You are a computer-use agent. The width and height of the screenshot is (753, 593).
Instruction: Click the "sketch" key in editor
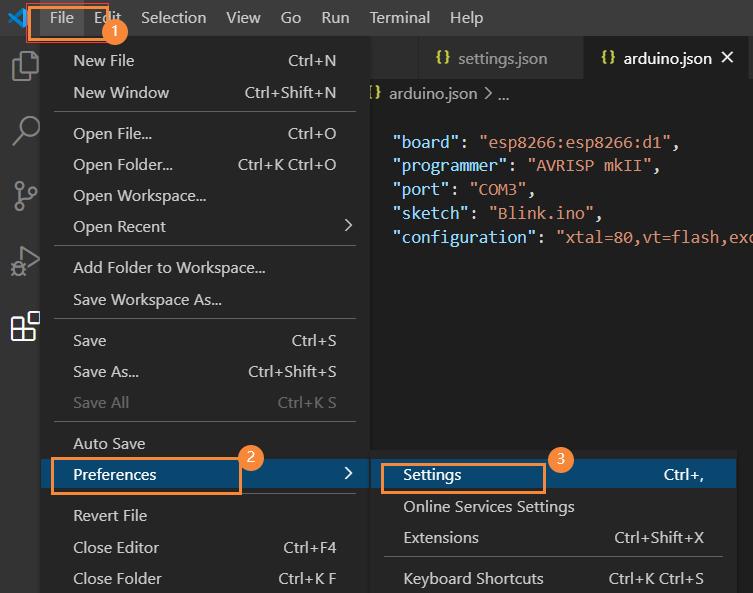pyautogui.click(x=431, y=213)
